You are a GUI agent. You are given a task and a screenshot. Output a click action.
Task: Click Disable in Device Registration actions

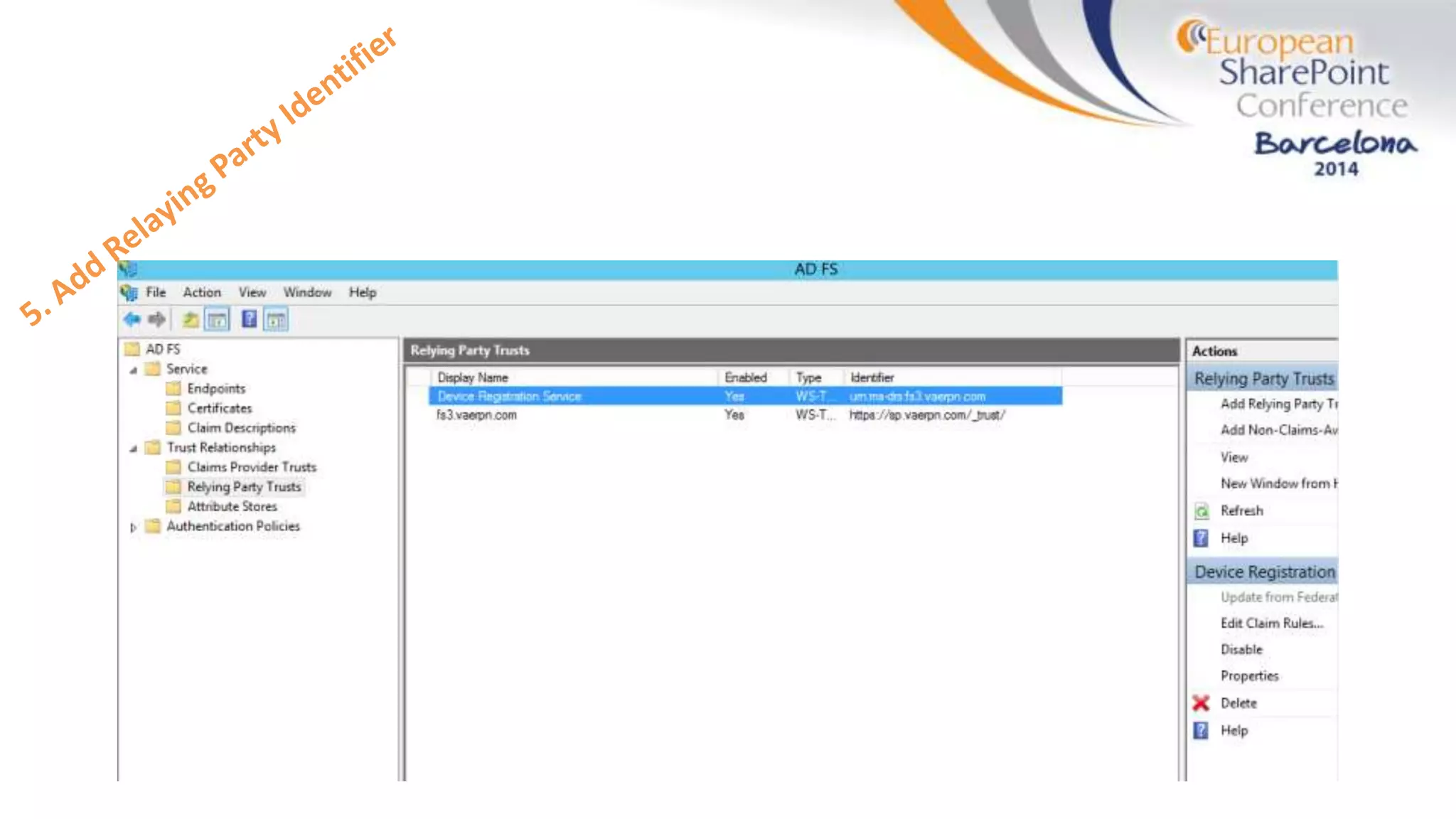click(x=1241, y=650)
